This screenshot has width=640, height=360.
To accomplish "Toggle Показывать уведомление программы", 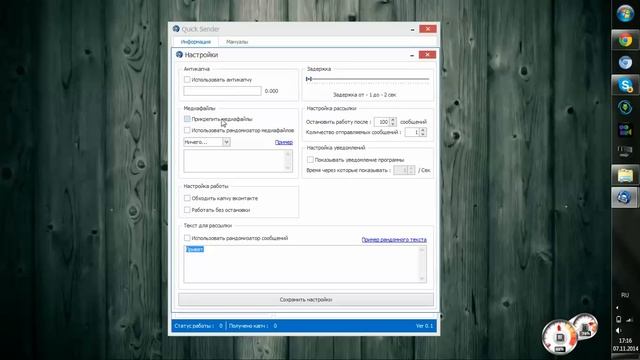I will click(310, 160).
